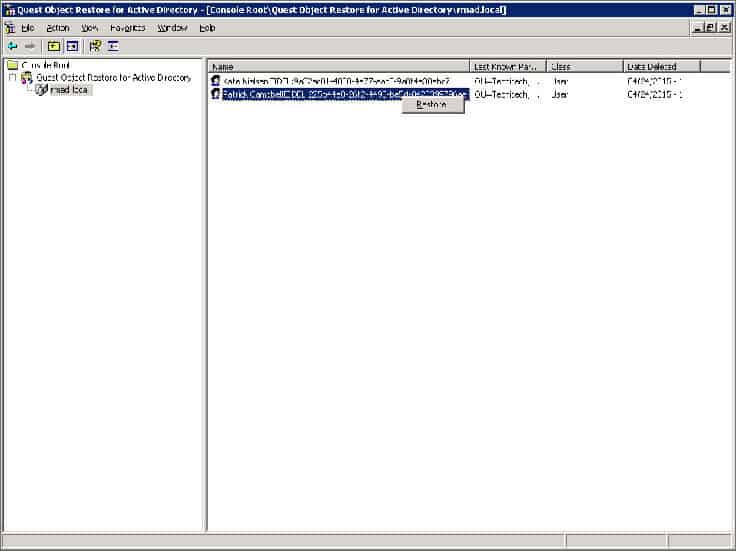
Task: Close the inner console child window
Action: tap(724, 28)
